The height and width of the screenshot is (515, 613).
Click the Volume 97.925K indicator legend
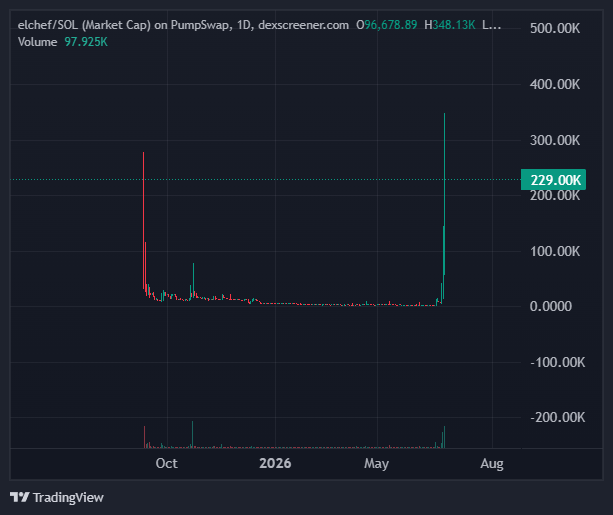click(63, 42)
